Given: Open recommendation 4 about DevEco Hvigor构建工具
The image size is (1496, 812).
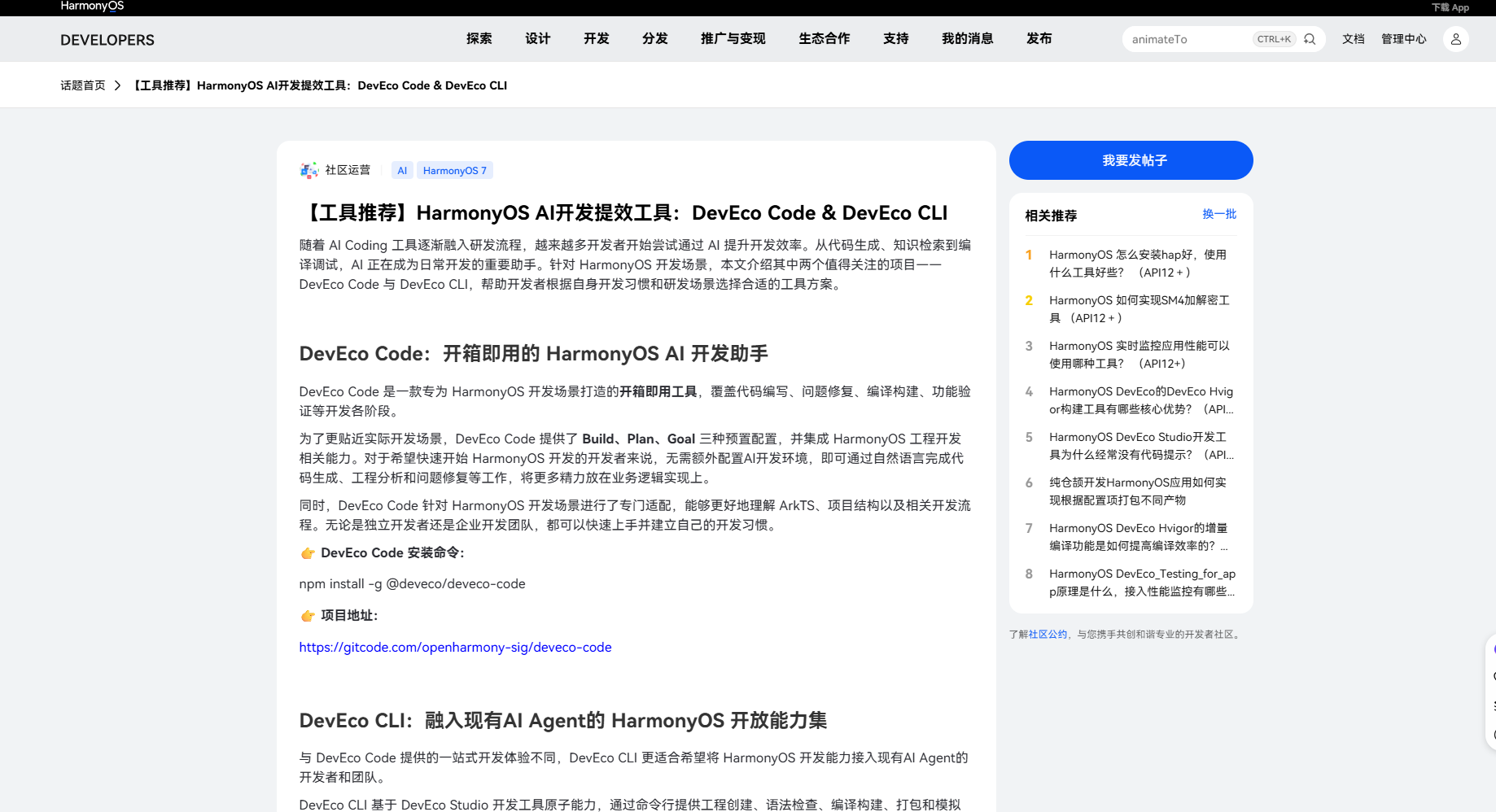Looking at the screenshot, I should [x=1141, y=400].
